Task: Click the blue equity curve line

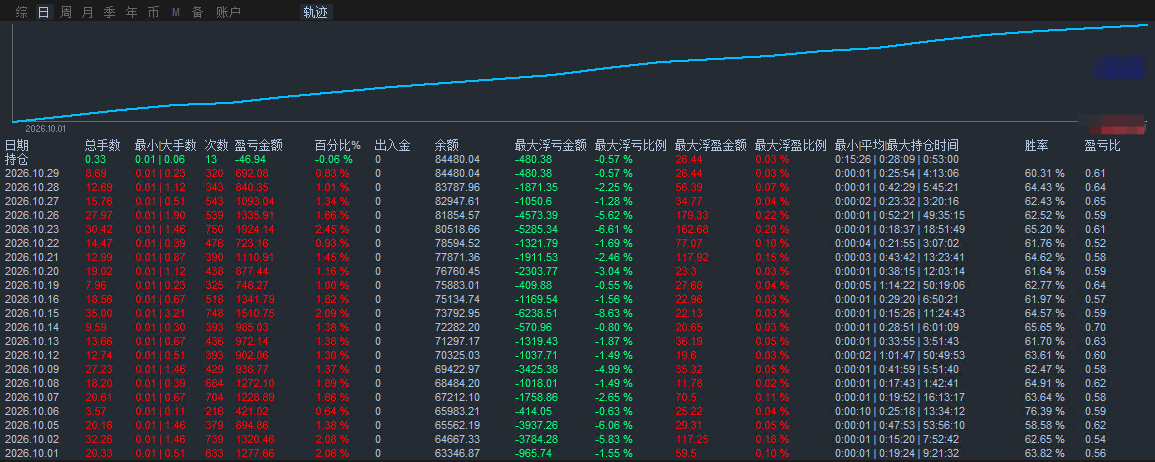Action: (x=578, y=73)
